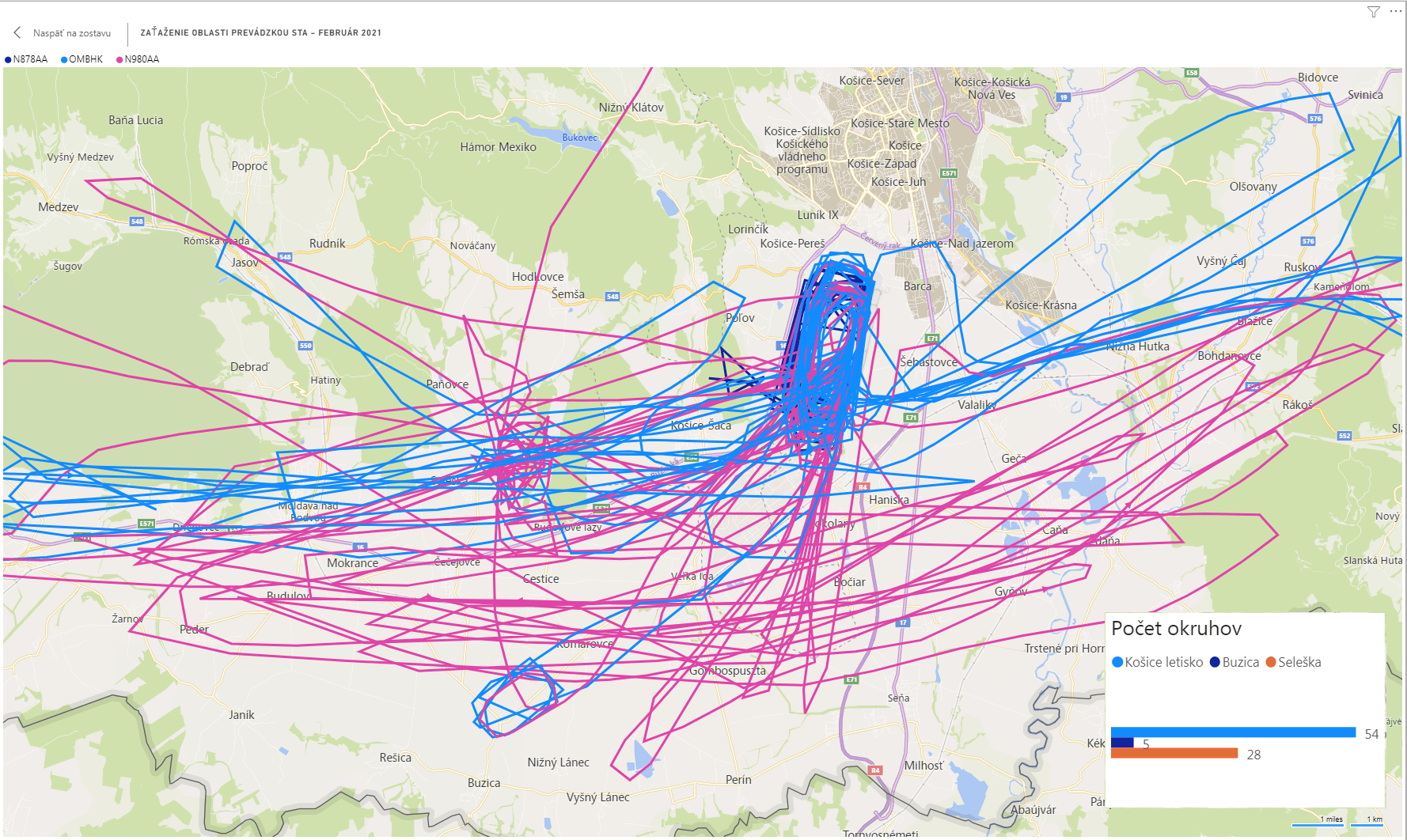
Task: Select the N980AA legend entry
Action: (x=138, y=59)
